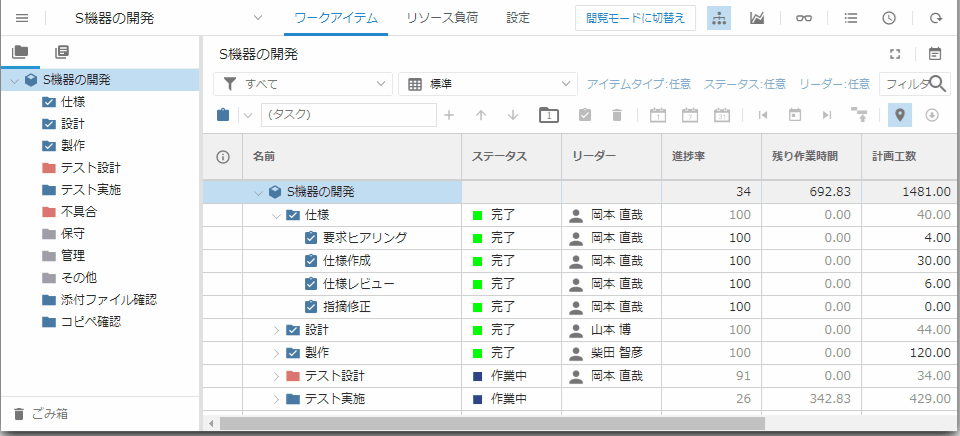Switch to ワークアイテム tab
Screen dimensions: 960x436
pos(336,18)
